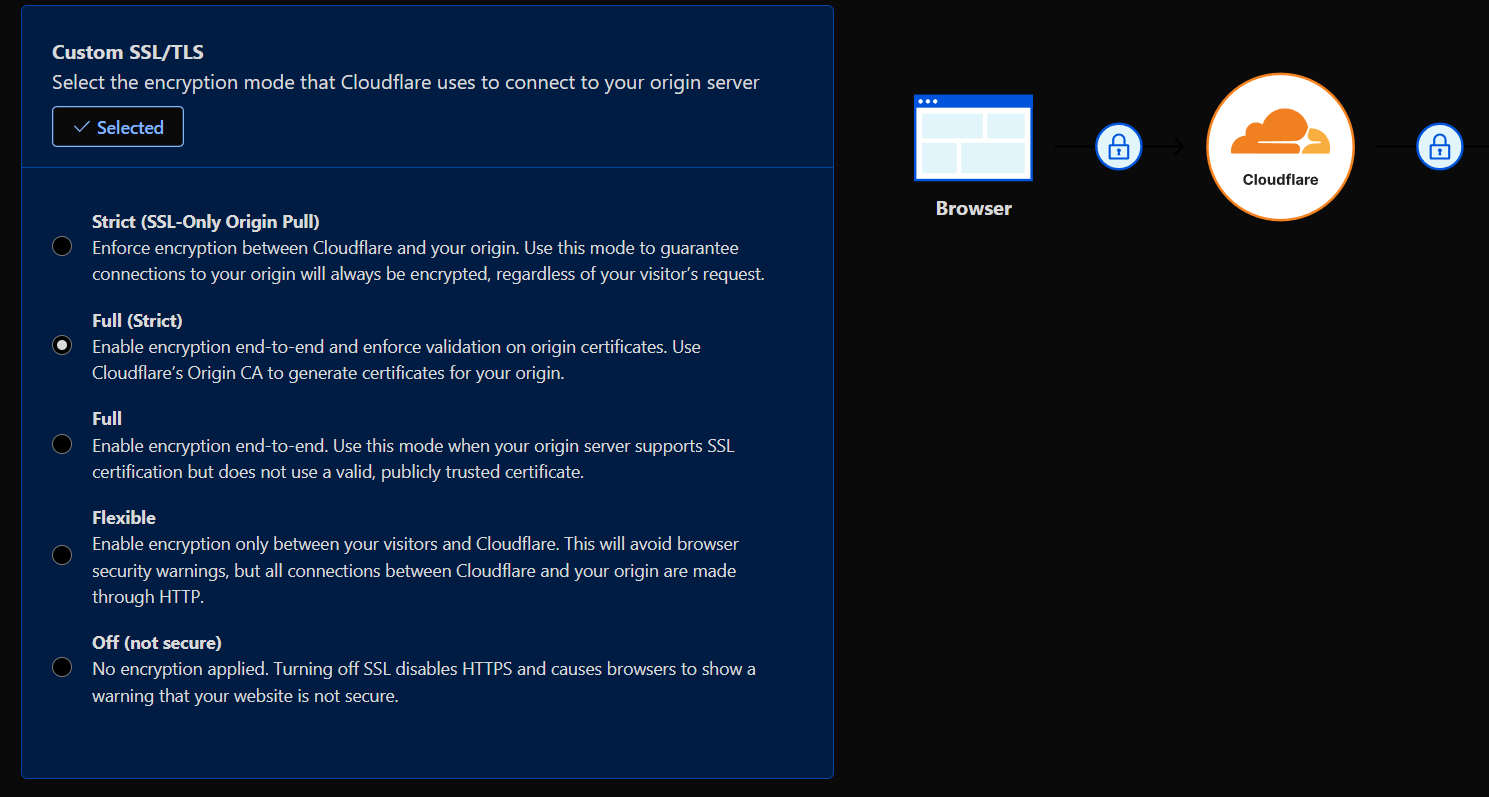Click the Strict (SSL-Only Origin Pull) title
The image size is (1489, 797).
click(x=205, y=221)
